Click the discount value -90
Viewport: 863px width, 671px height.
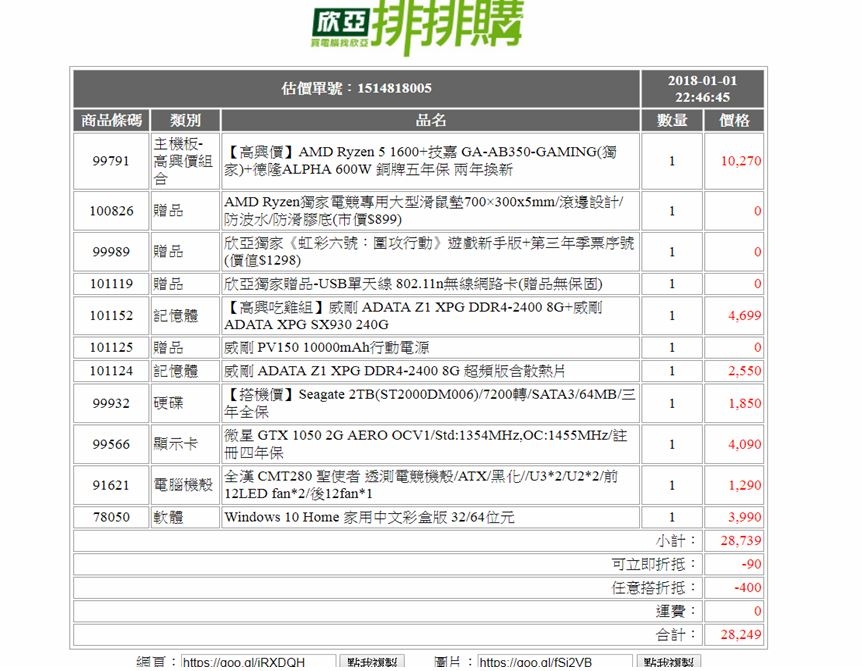coord(751,564)
